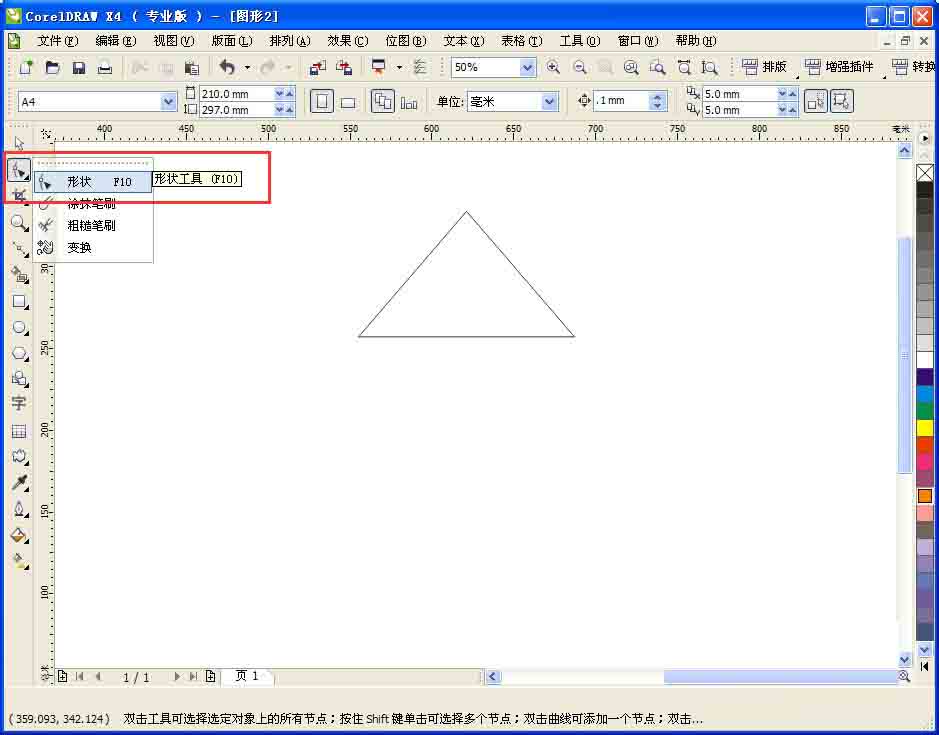Select the Pick tool

19,146
